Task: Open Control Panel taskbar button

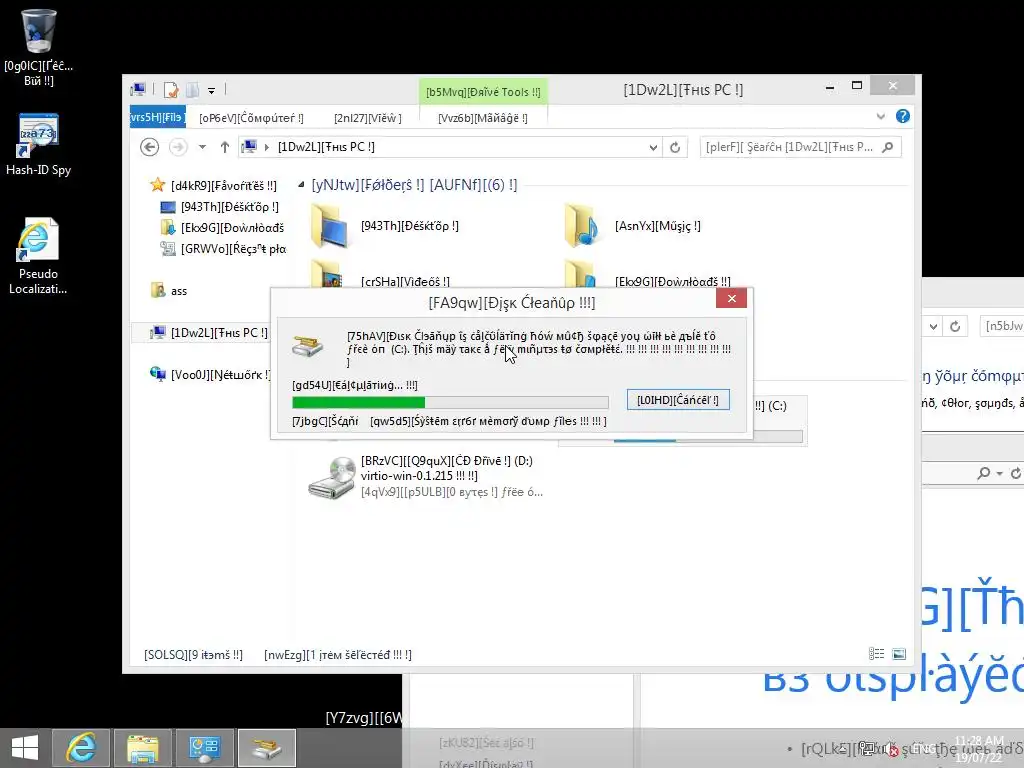Action: tap(205, 747)
